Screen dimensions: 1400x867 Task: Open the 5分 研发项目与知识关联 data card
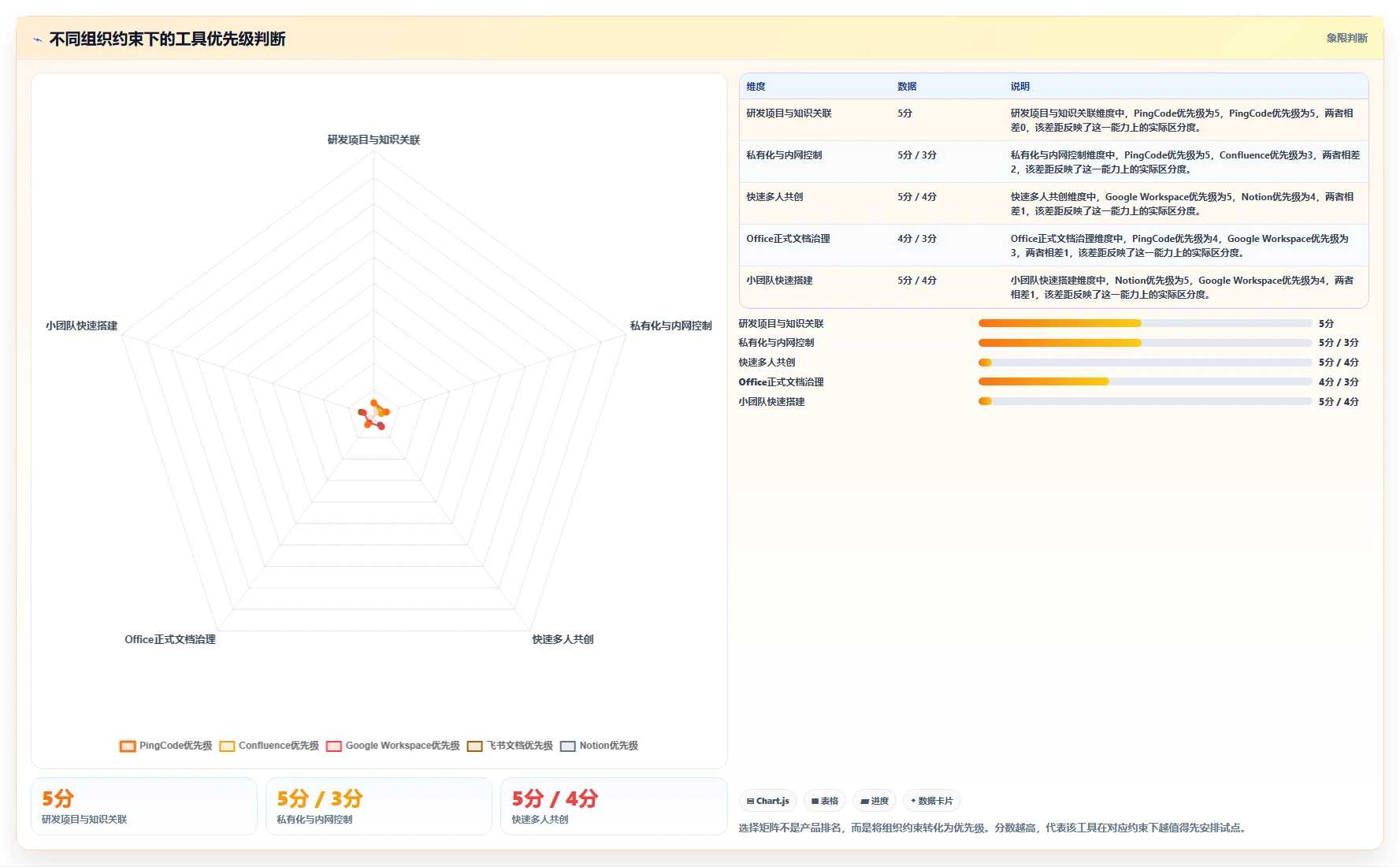click(x=144, y=806)
